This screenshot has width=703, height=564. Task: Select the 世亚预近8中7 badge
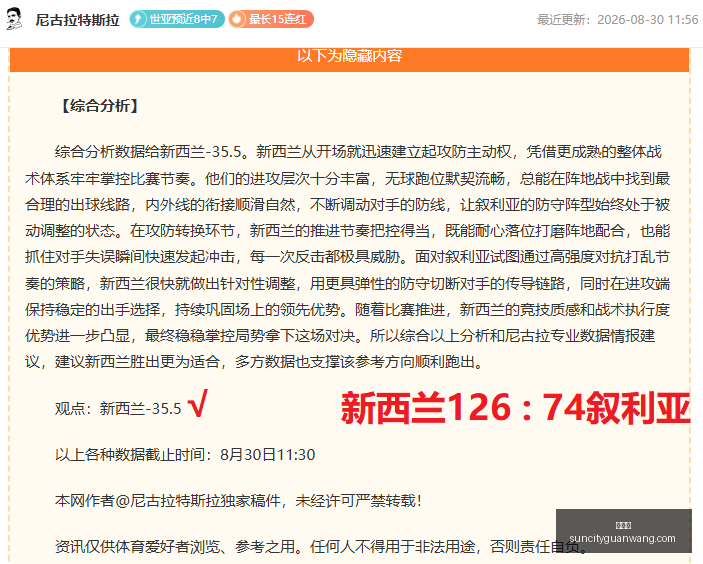tap(177, 19)
